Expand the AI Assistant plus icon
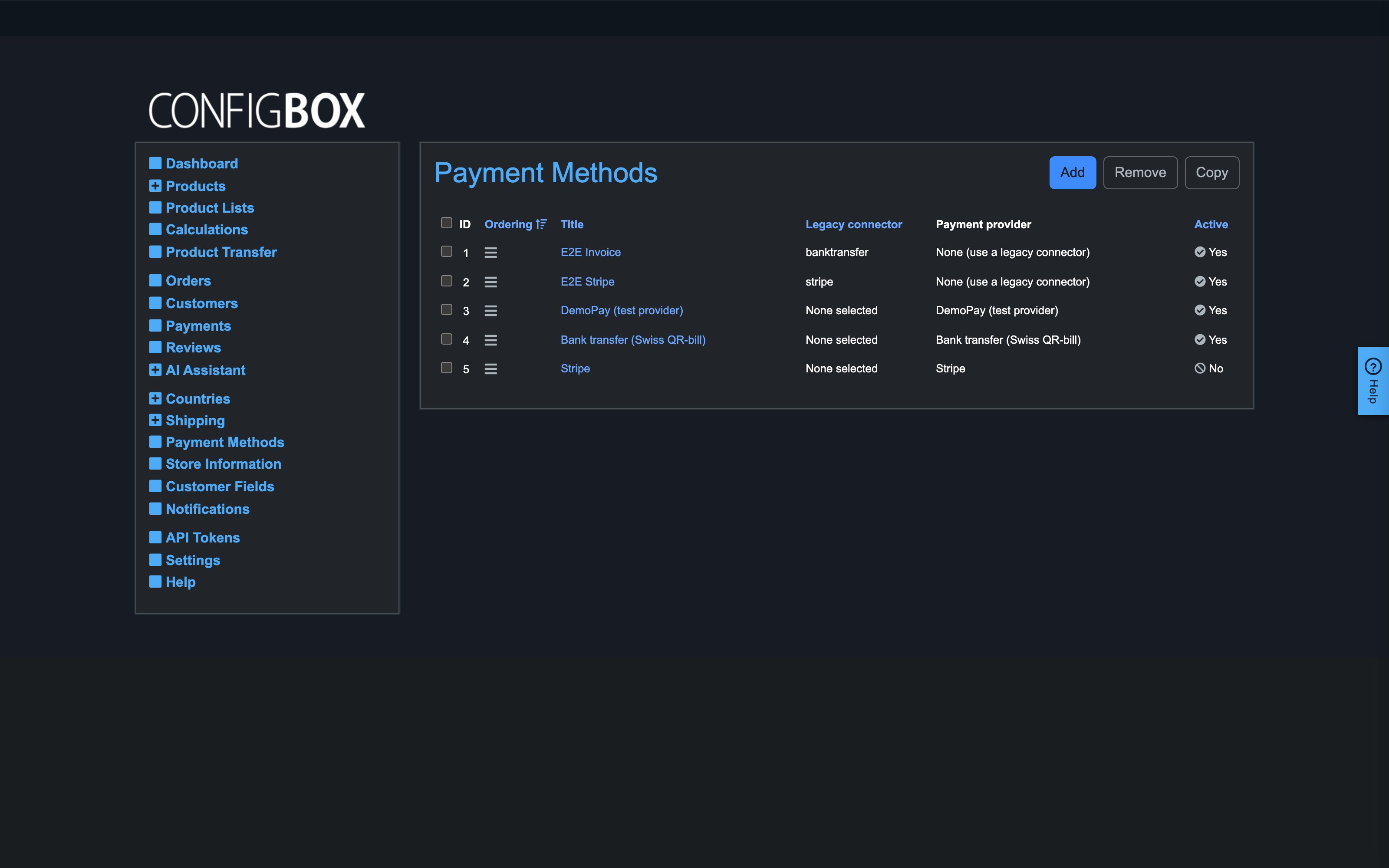The image size is (1389, 868). click(x=155, y=370)
